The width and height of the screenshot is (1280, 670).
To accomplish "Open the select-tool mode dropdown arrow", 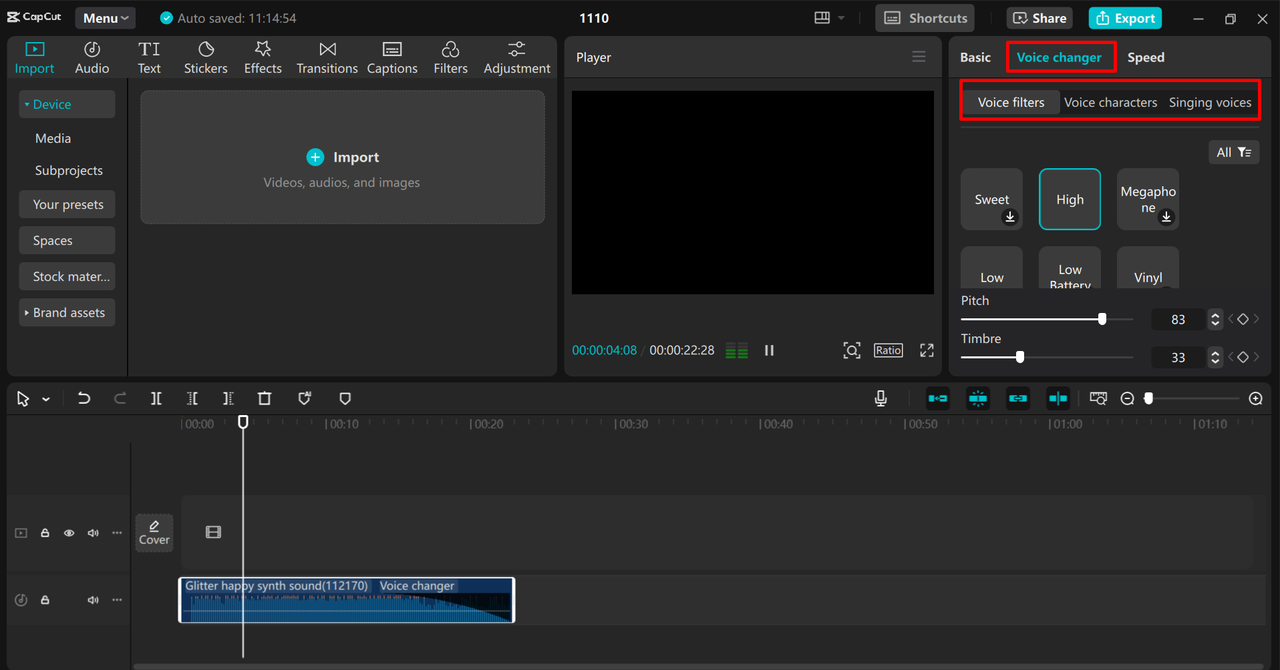I will (x=46, y=399).
